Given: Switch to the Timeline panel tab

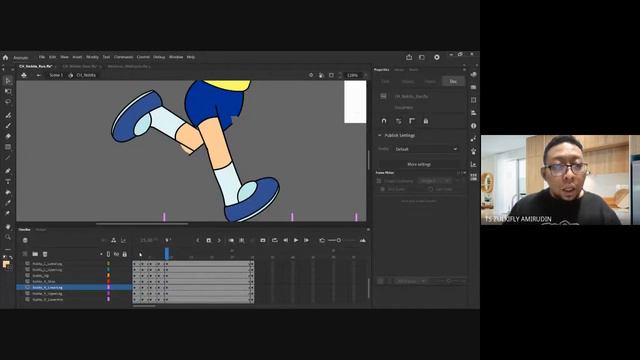Looking at the screenshot, I should (24, 230).
